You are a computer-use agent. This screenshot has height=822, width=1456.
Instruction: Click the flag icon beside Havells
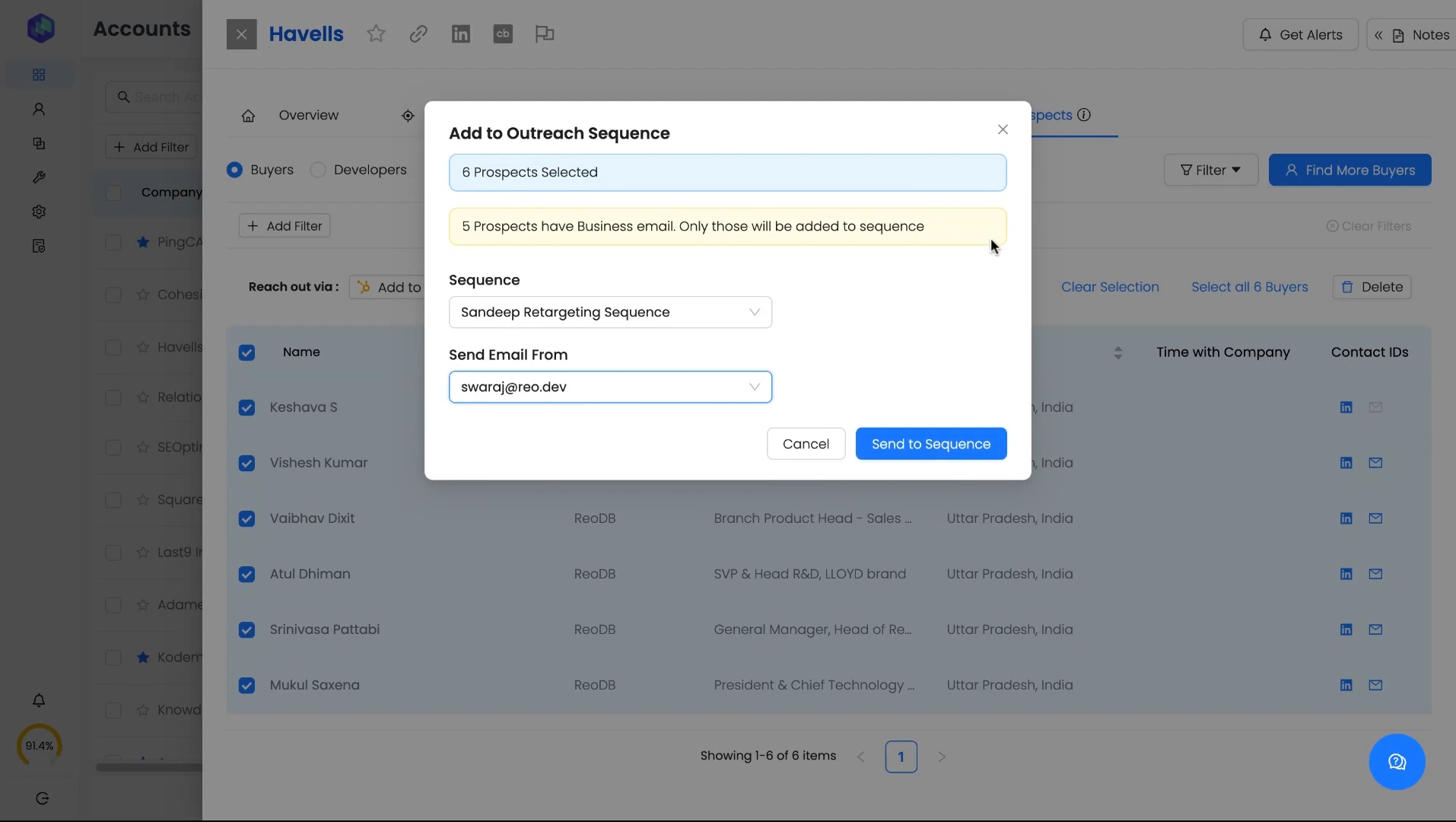pyautogui.click(x=545, y=34)
